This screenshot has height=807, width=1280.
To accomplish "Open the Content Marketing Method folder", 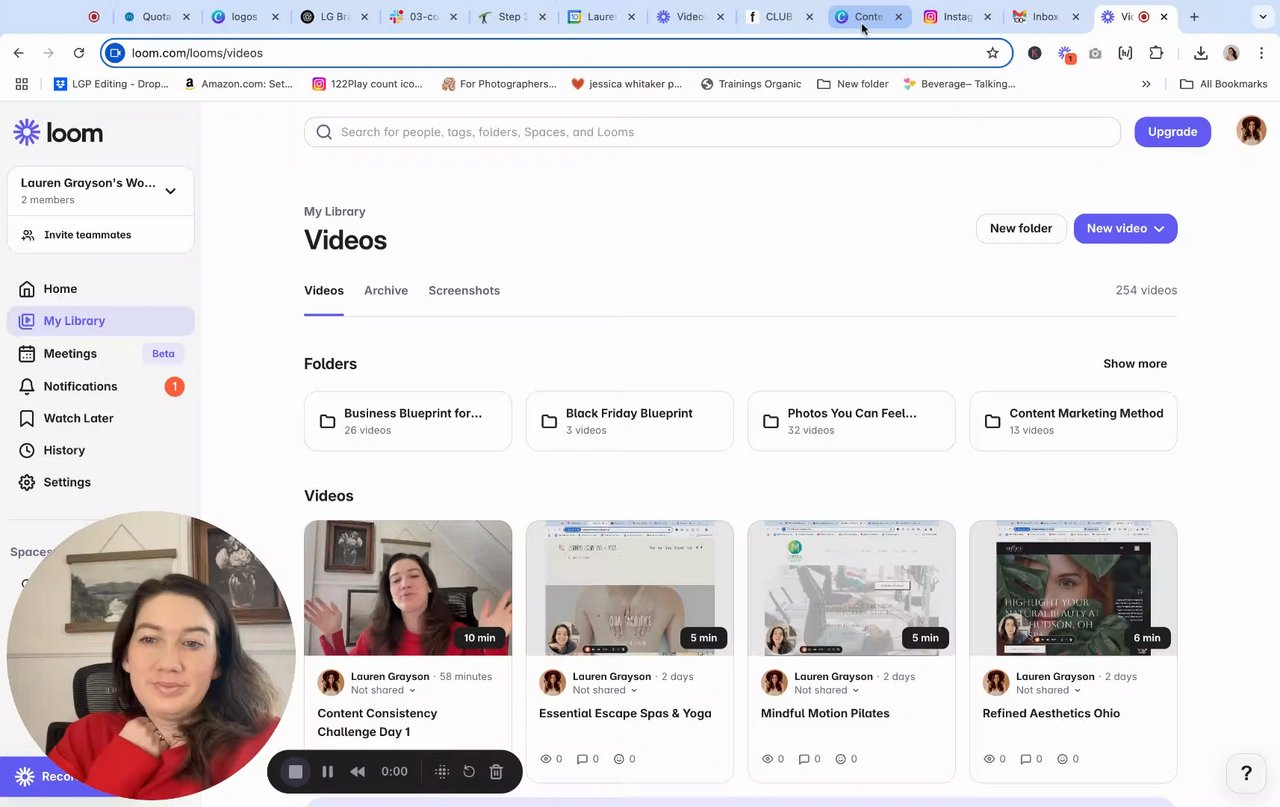I will tap(1073, 421).
